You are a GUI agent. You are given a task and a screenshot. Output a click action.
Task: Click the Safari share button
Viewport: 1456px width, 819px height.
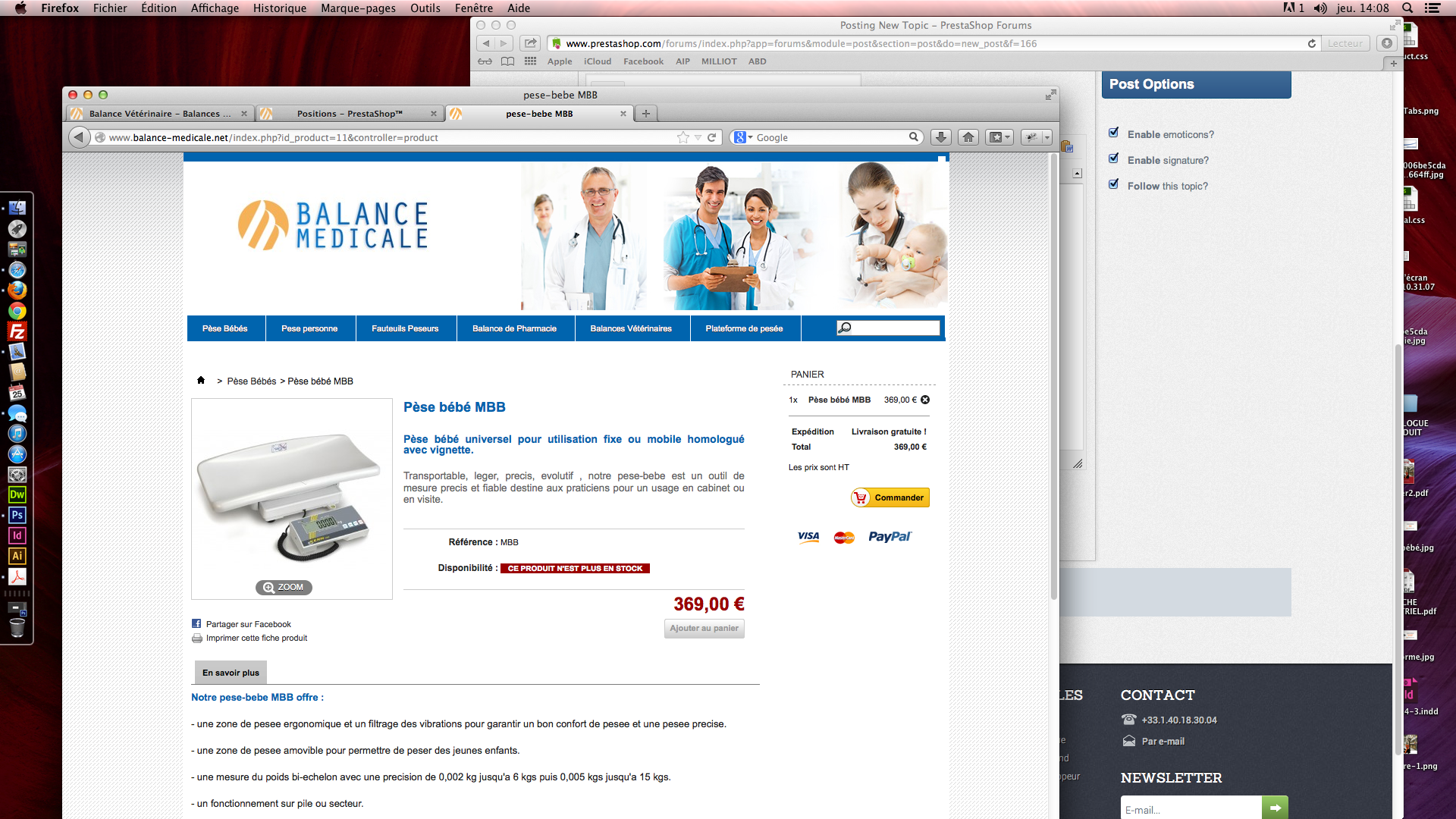[531, 43]
